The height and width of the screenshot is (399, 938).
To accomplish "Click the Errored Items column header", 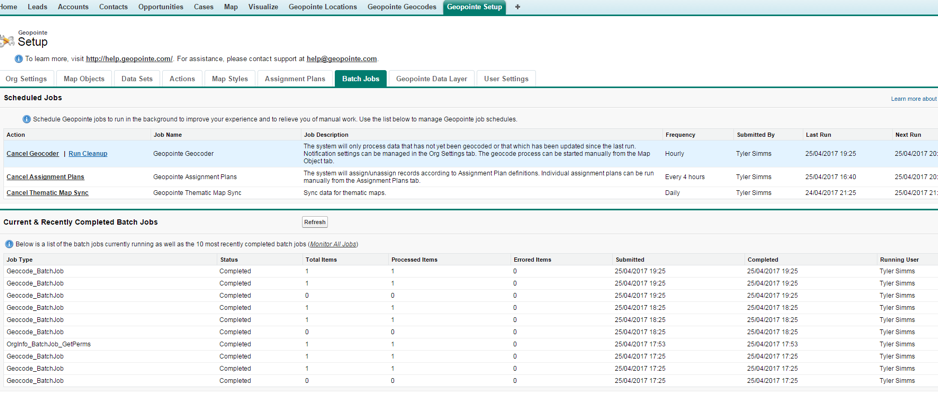I will pos(532,260).
